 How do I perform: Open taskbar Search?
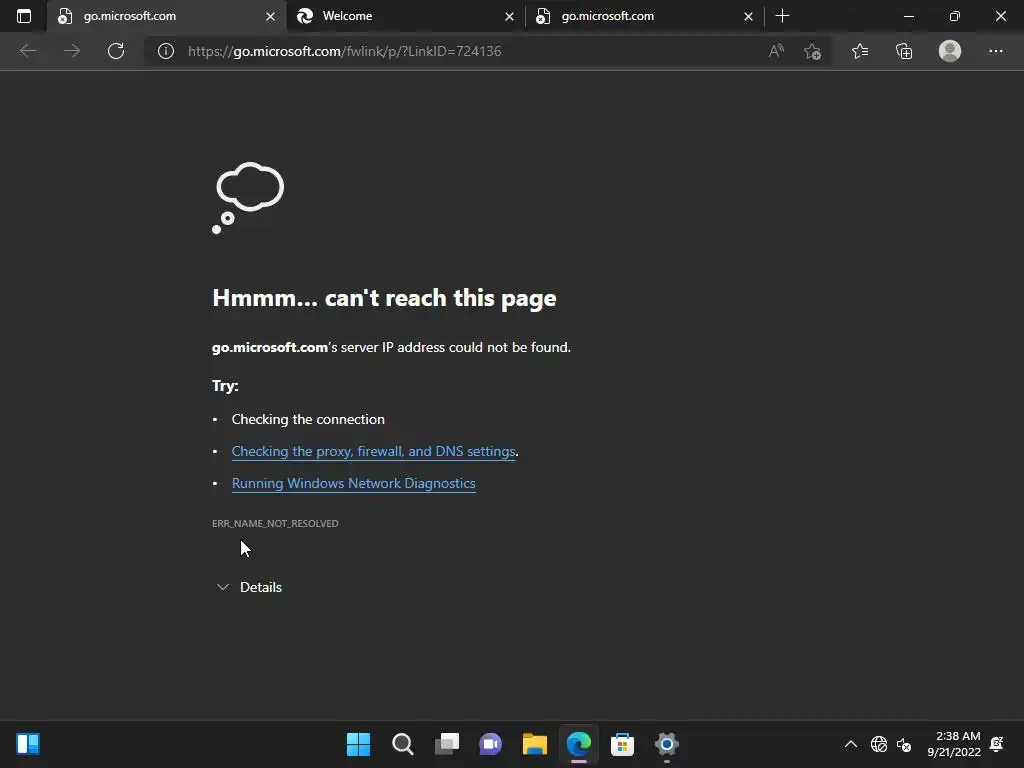pyautogui.click(x=402, y=744)
